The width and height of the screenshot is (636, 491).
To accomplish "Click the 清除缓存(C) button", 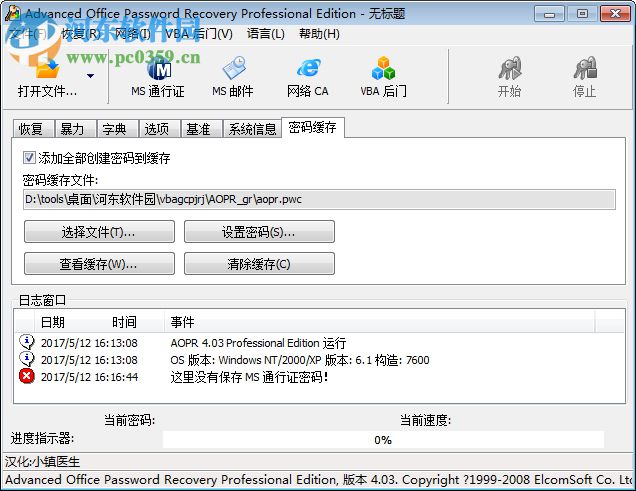I will pos(259,264).
